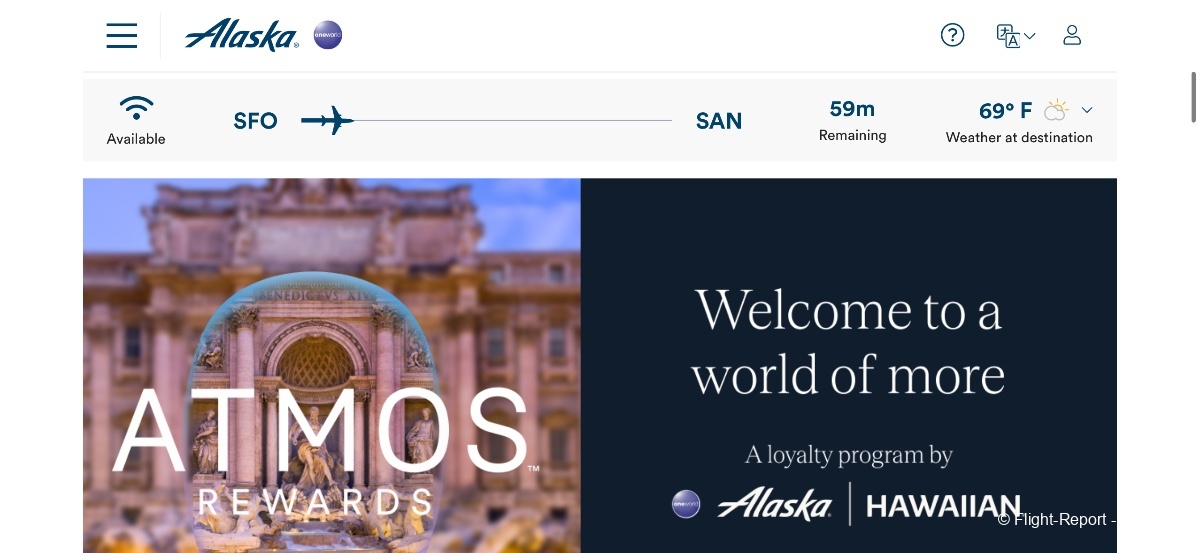Image resolution: width=1200 pixels, height=553 pixels.
Task: Open the Atmos Rewards banner image
Action: tap(332, 366)
